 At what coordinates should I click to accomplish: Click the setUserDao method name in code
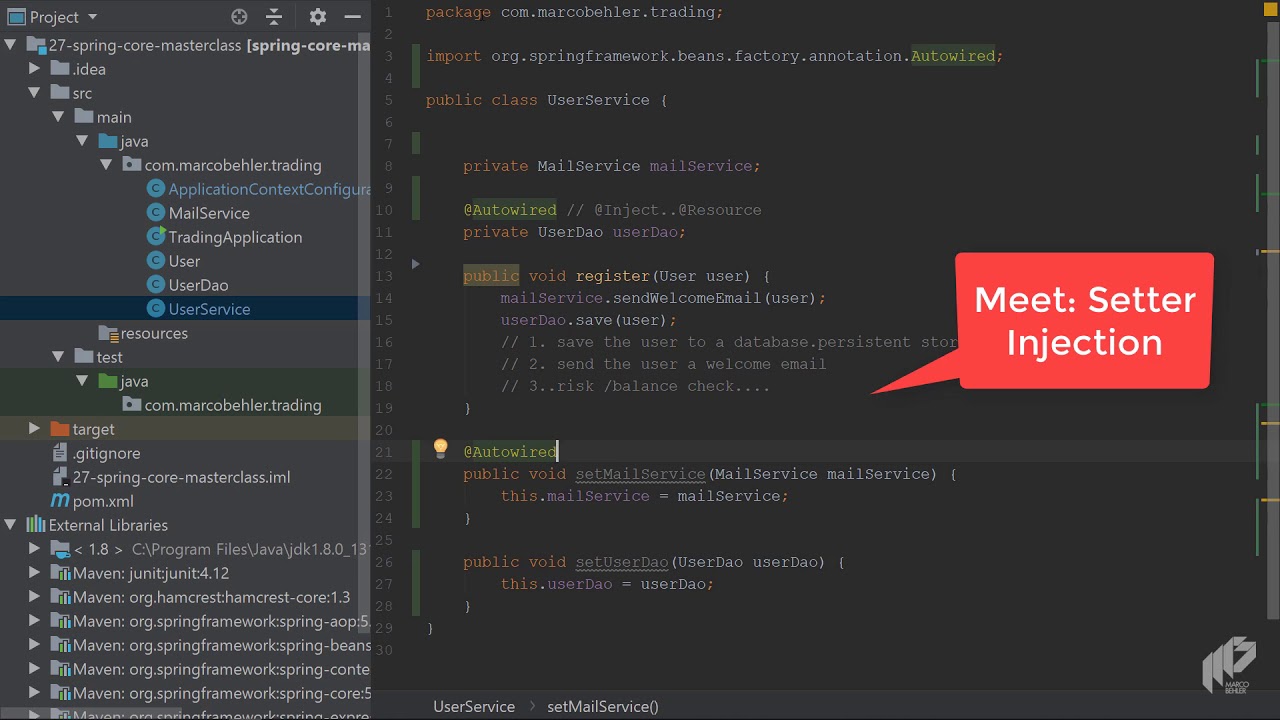[622, 562]
